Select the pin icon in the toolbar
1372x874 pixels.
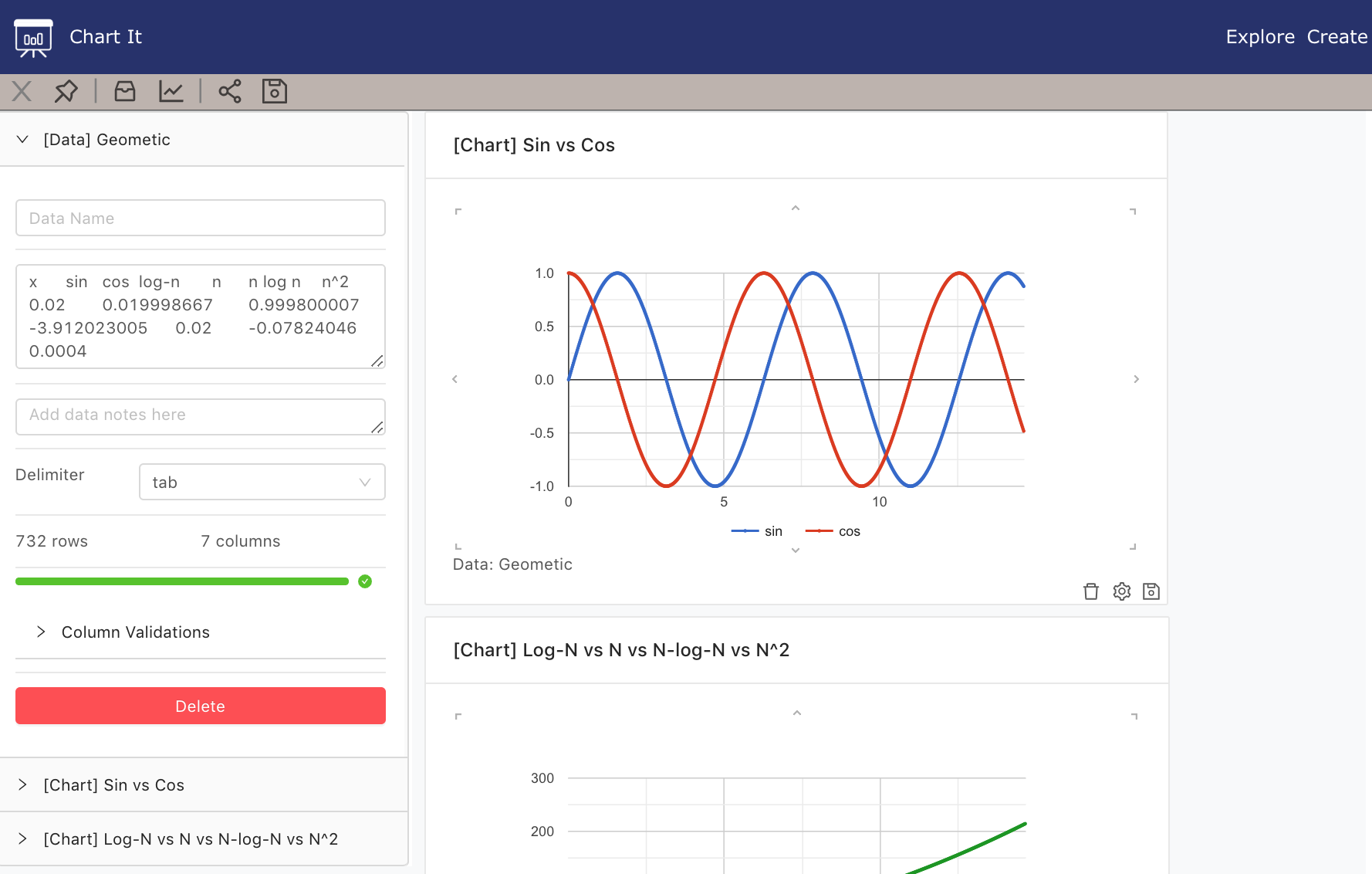click(x=66, y=91)
